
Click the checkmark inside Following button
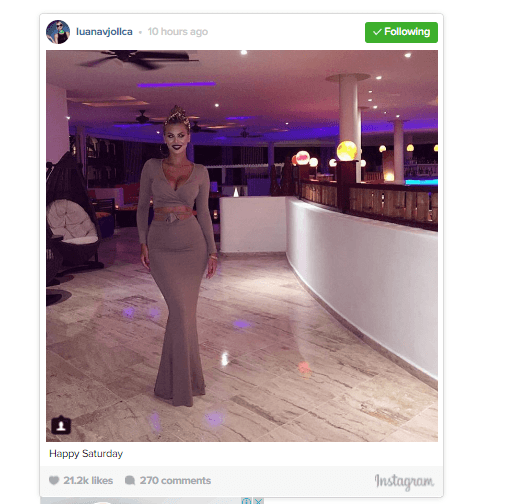[x=377, y=32]
